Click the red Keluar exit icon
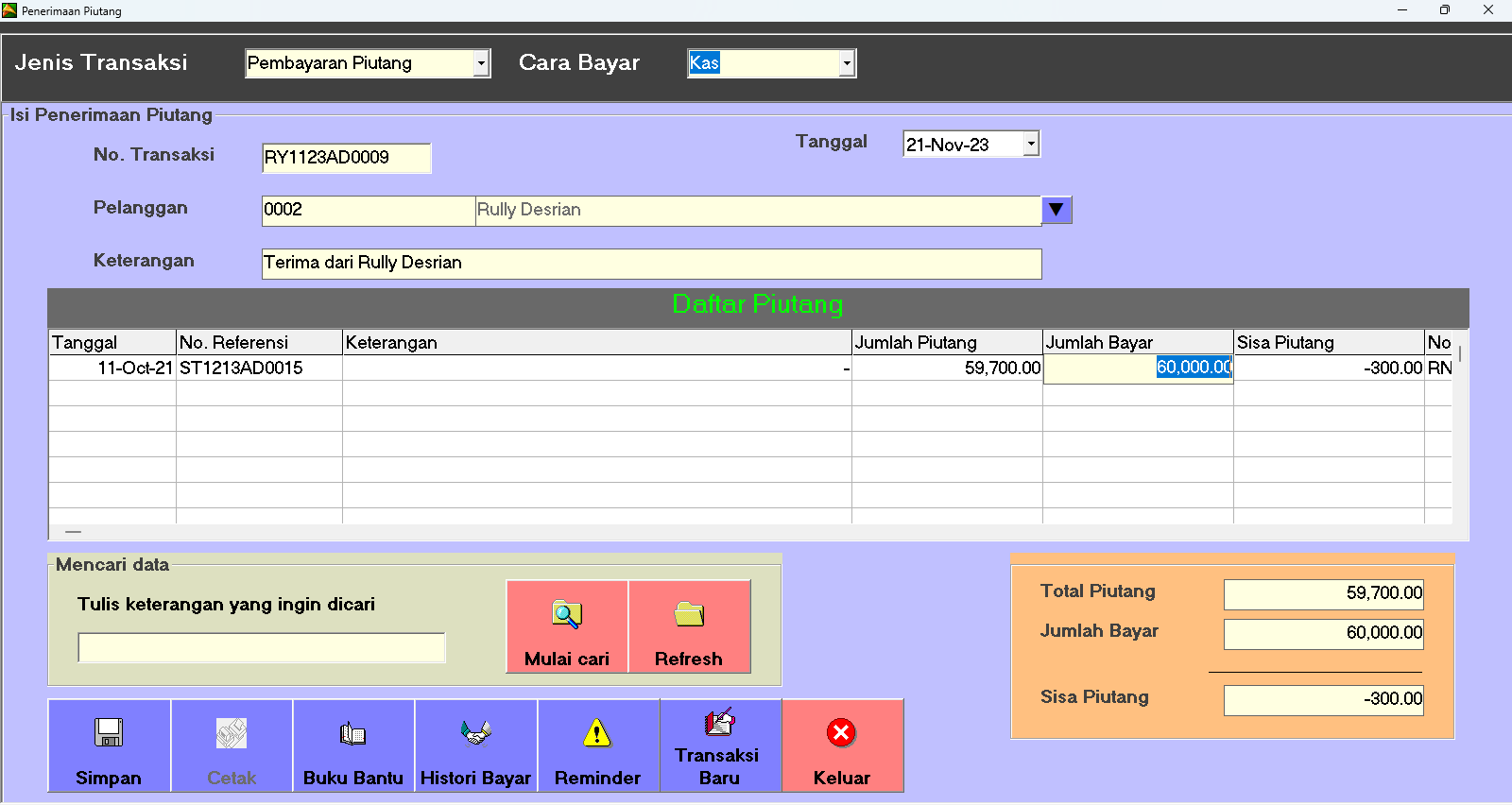This screenshot has height=805, width=1512. click(841, 733)
